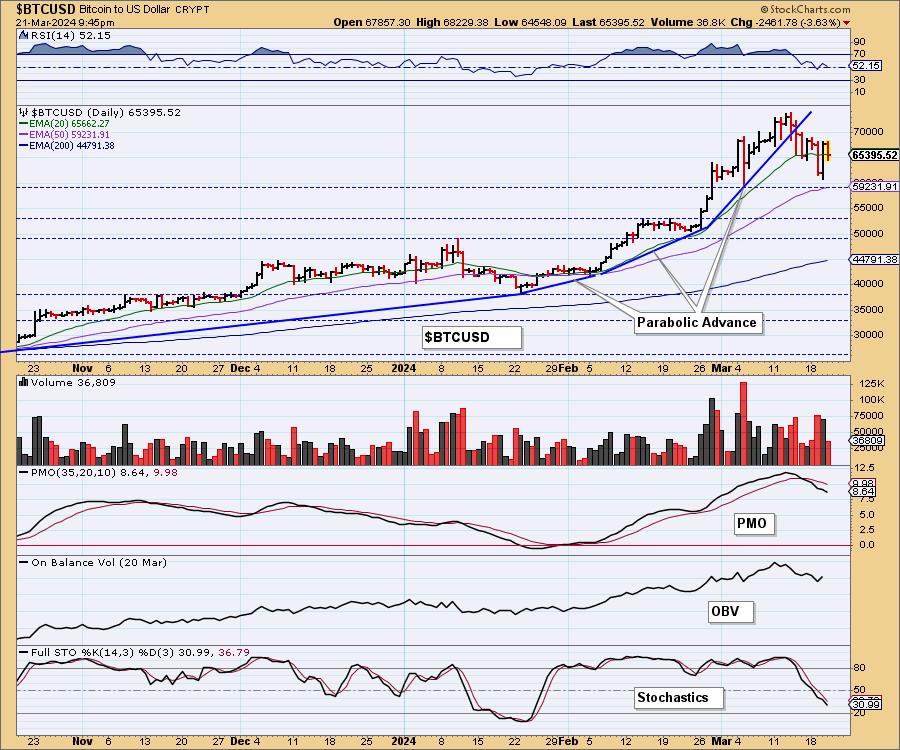Click the price bars legend icon
Image resolution: width=900 pixels, height=750 pixels.
[x=24, y=112]
